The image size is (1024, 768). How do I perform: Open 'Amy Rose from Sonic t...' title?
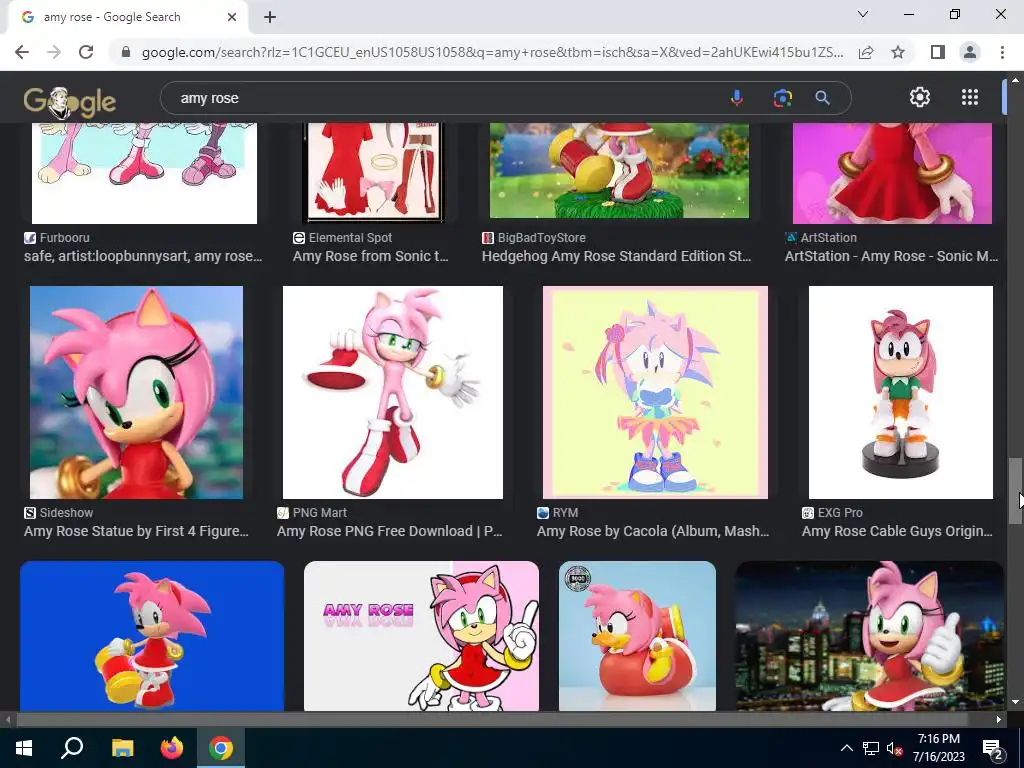click(x=371, y=256)
